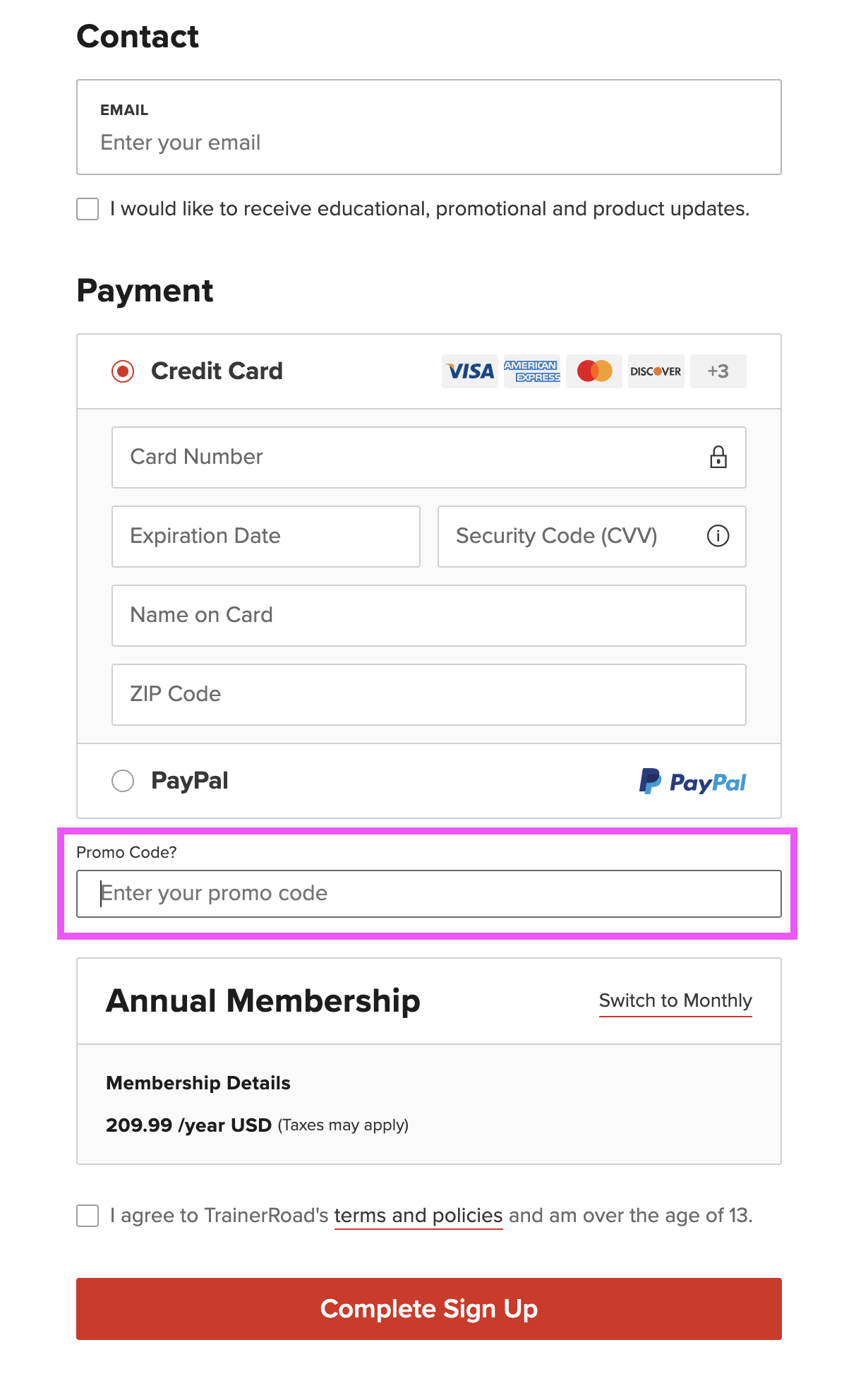The image size is (868, 1388).
Task: Click the Discover card logo
Action: coord(656,371)
